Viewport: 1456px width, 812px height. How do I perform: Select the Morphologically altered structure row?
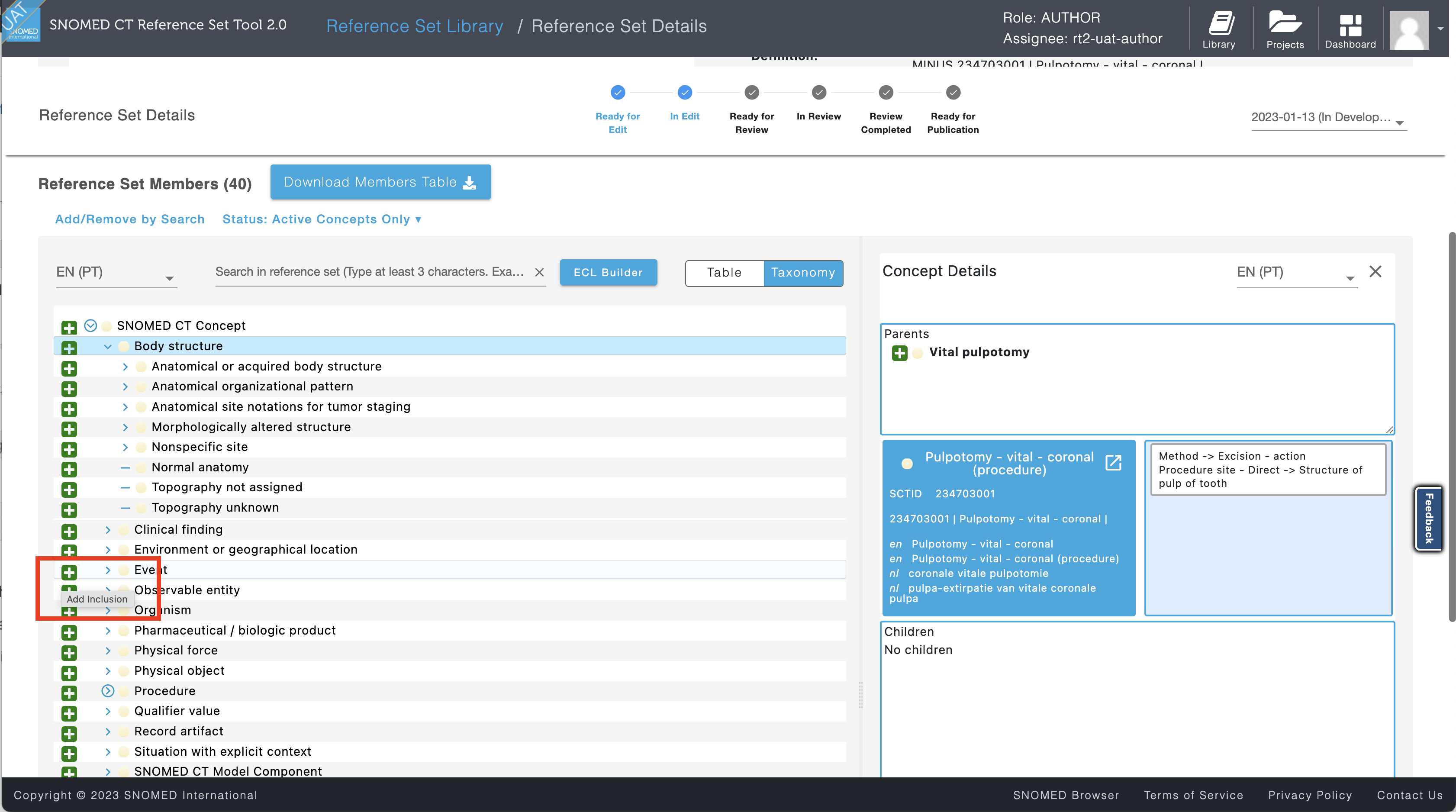point(449,427)
